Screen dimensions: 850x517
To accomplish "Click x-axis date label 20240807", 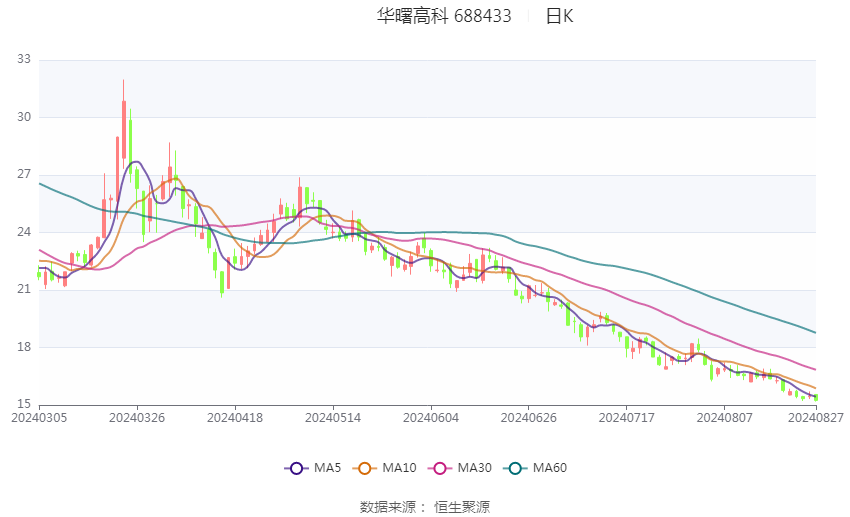I will click(x=725, y=418).
